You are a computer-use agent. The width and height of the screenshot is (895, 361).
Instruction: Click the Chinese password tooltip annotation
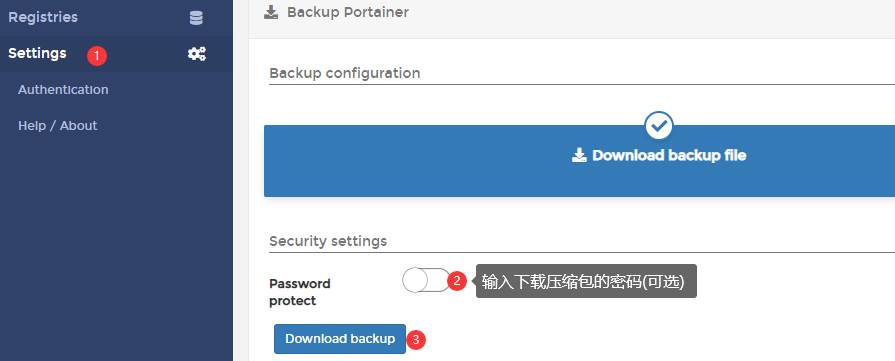point(586,281)
